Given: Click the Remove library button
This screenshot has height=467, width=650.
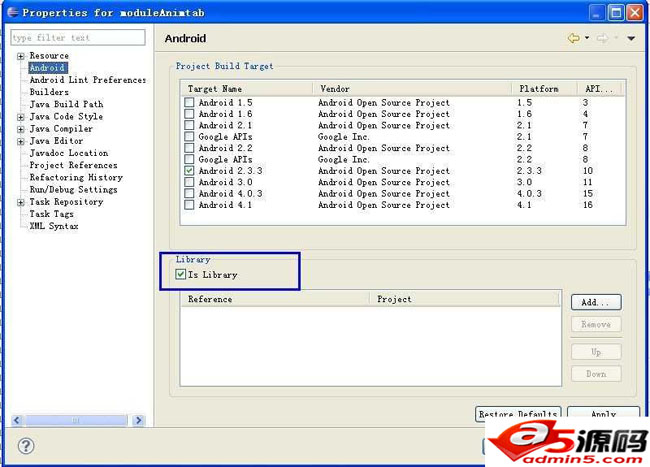Looking at the screenshot, I should click(x=596, y=324).
